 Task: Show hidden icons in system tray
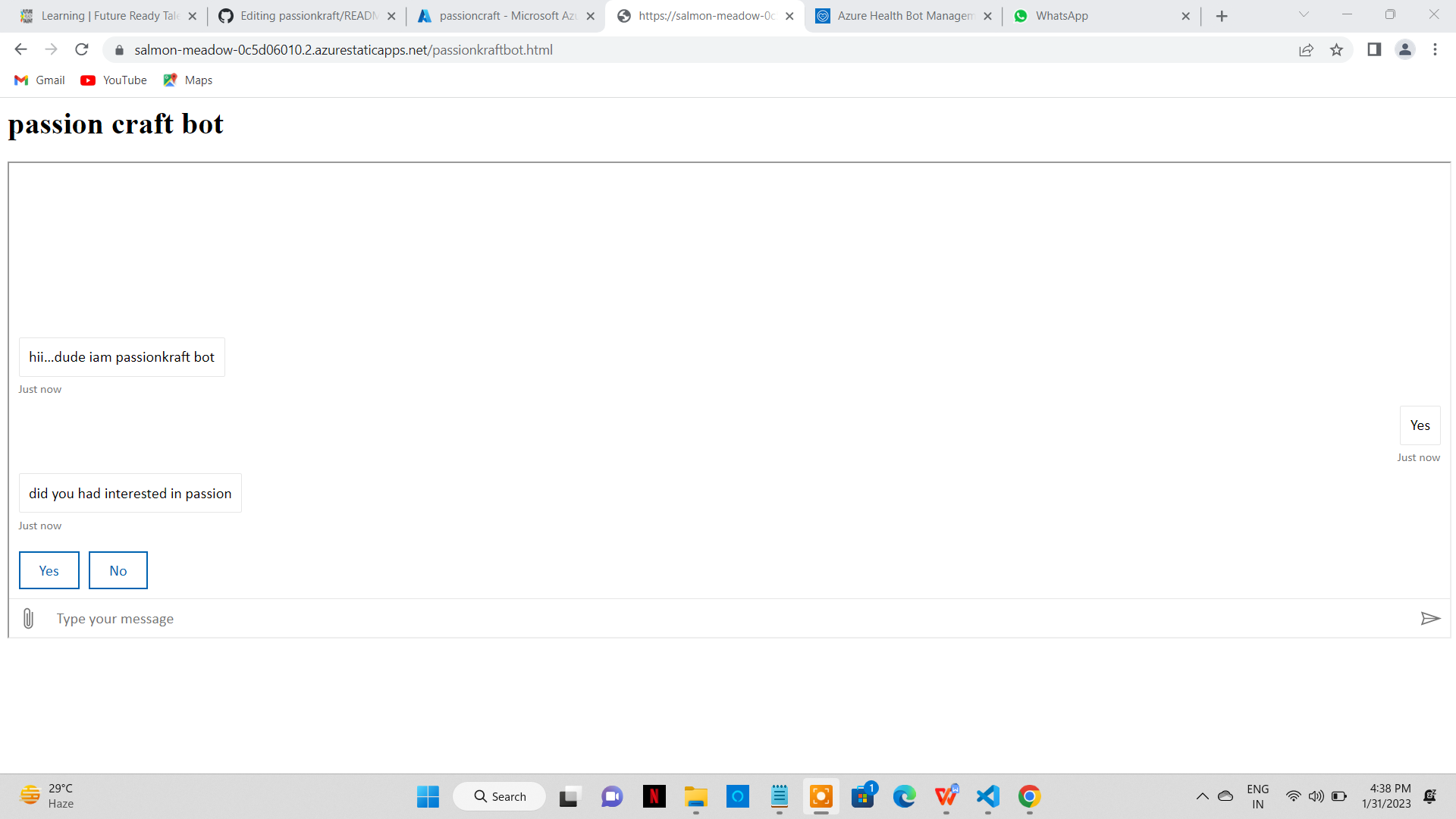click(1202, 796)
